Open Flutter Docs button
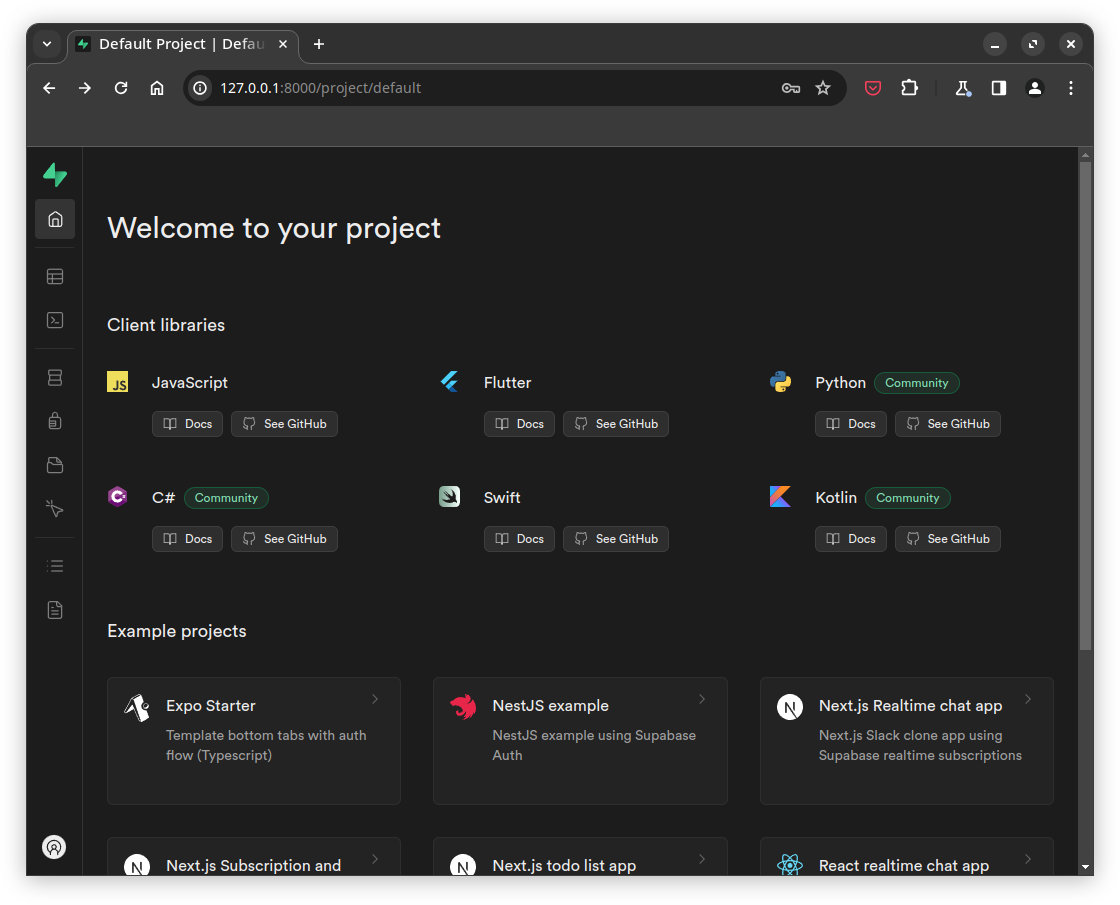 pos(519,424)
